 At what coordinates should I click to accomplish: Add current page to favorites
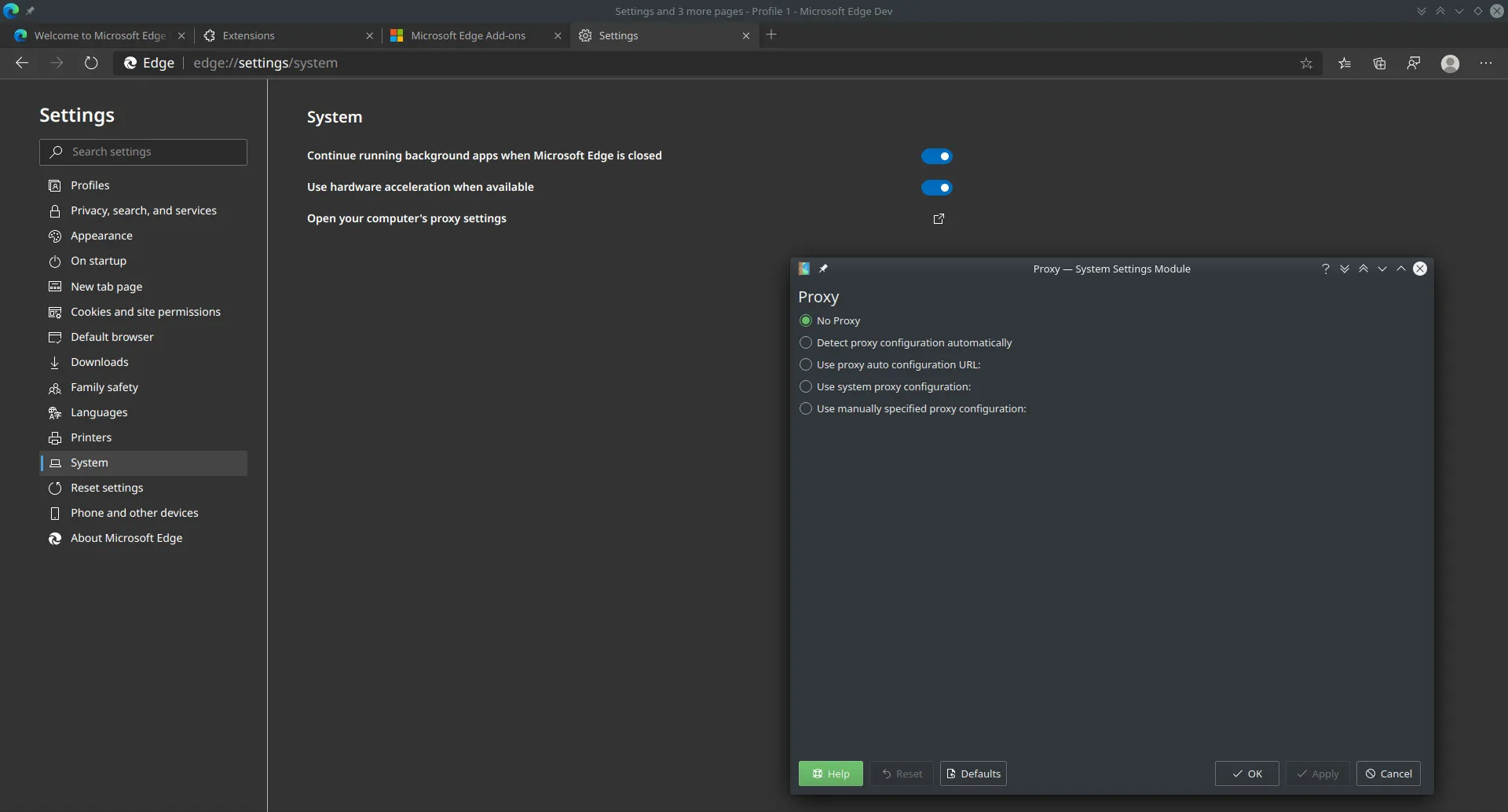1307,63
